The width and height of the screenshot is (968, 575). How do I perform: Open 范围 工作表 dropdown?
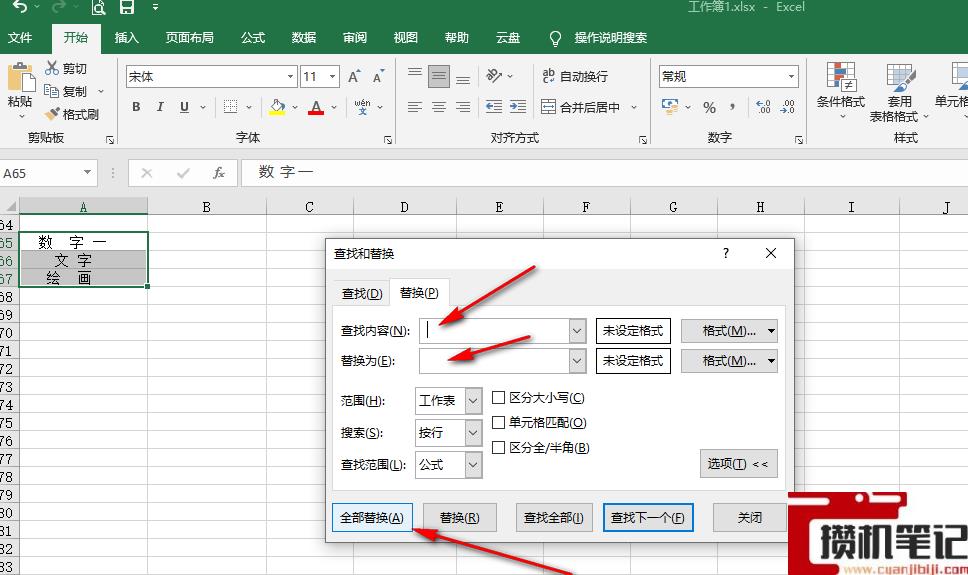coord(473,401)
